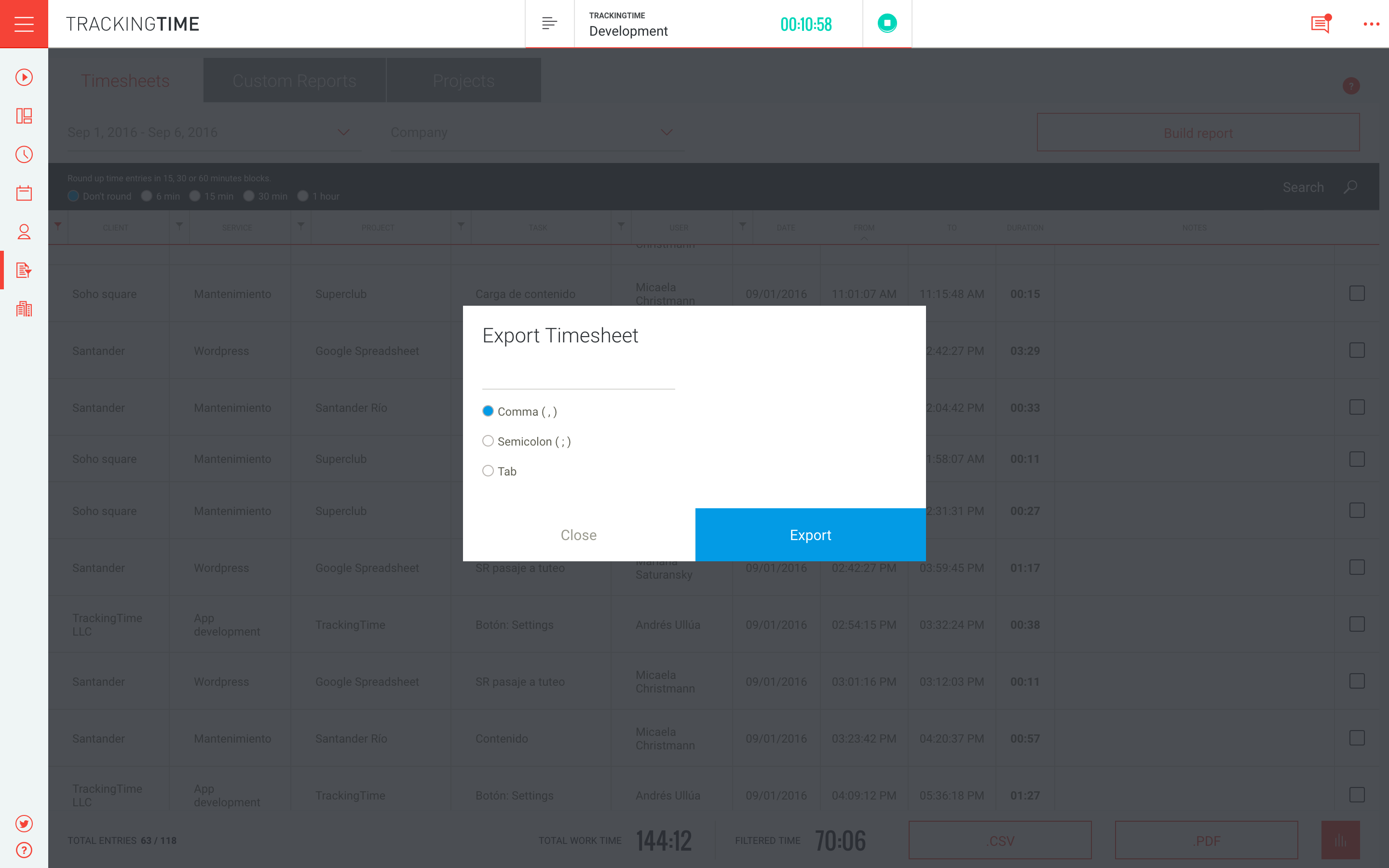Open the user profile sidebar icon

[x=24, y=231]
